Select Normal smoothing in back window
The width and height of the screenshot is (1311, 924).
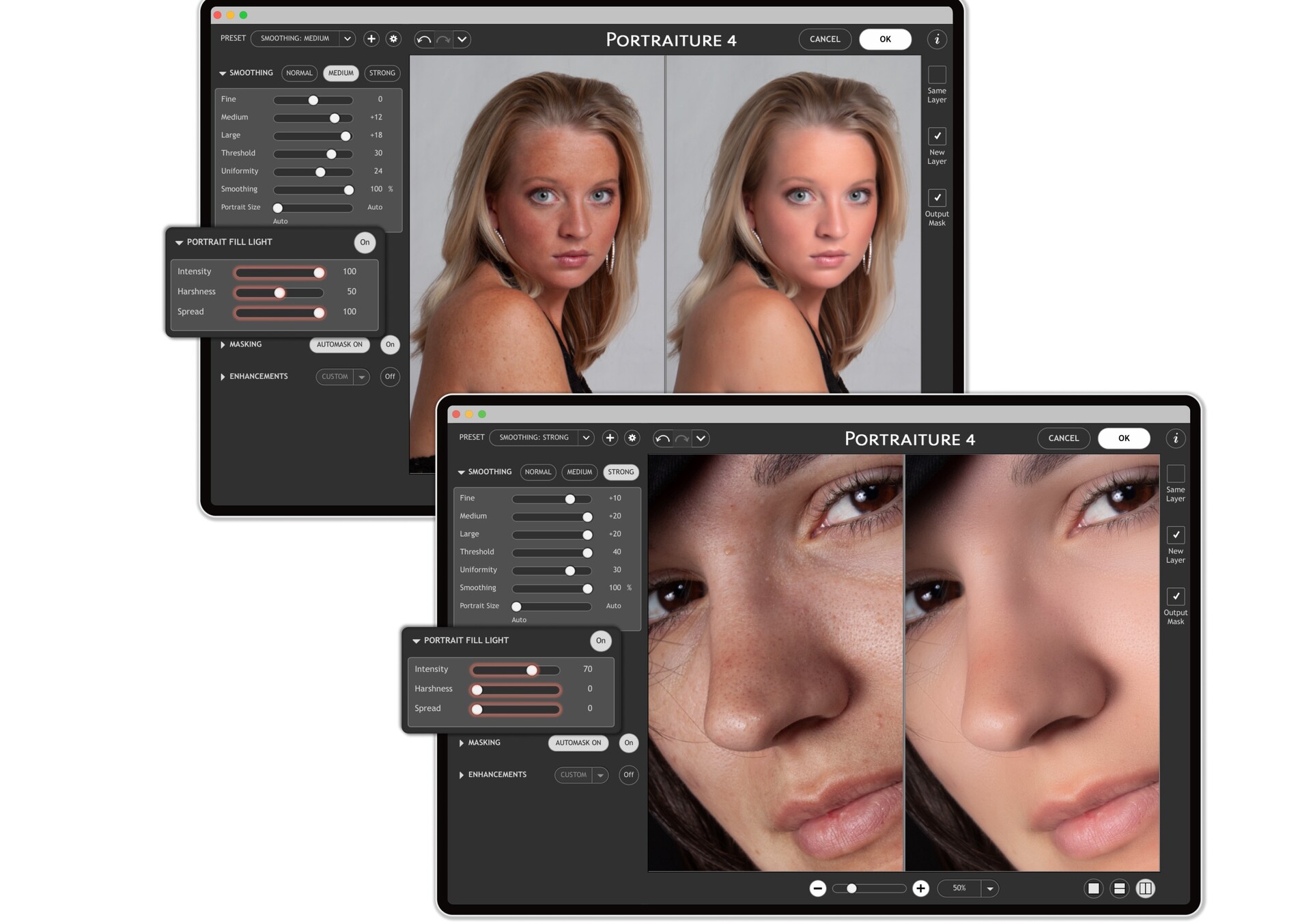point(299,73)
